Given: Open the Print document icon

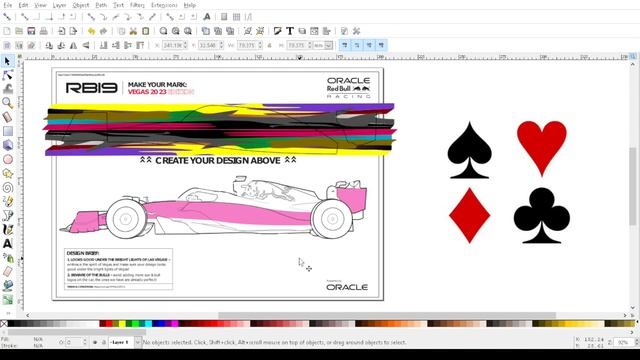Looking at the screenshot, I should [43, 31].
